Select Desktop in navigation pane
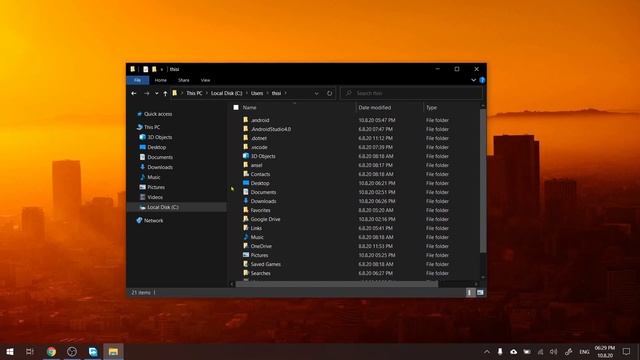The width and height of the screenshot is (640, 360). coord(157,147)
